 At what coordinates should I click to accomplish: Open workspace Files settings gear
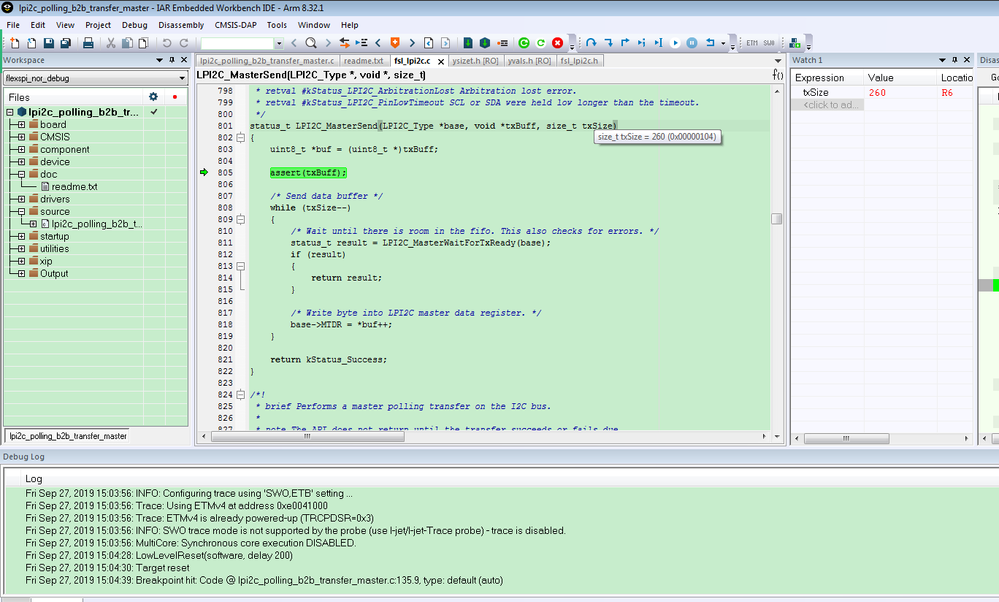tap(153, 97)
